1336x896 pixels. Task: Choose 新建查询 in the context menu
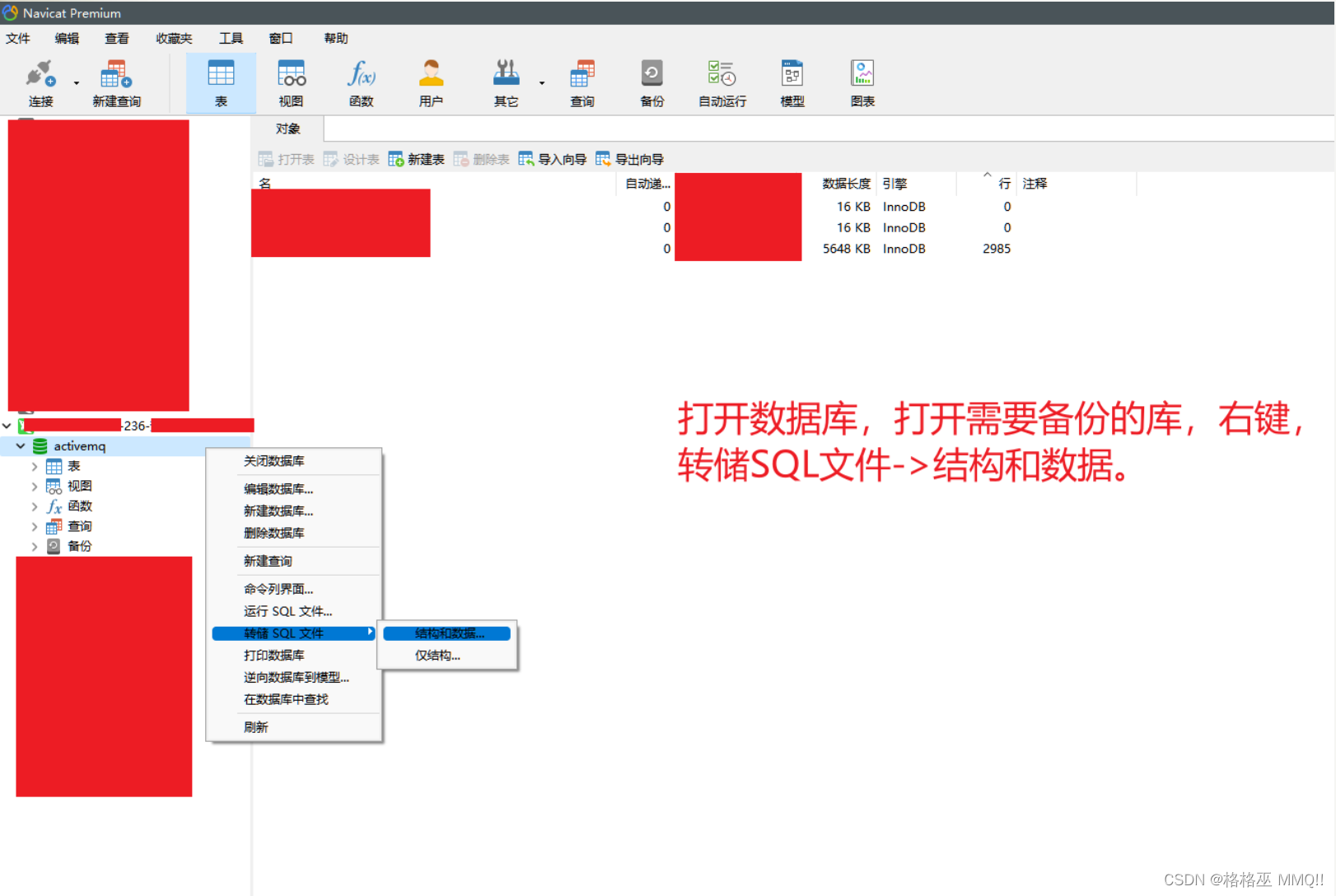coord(294,562)
